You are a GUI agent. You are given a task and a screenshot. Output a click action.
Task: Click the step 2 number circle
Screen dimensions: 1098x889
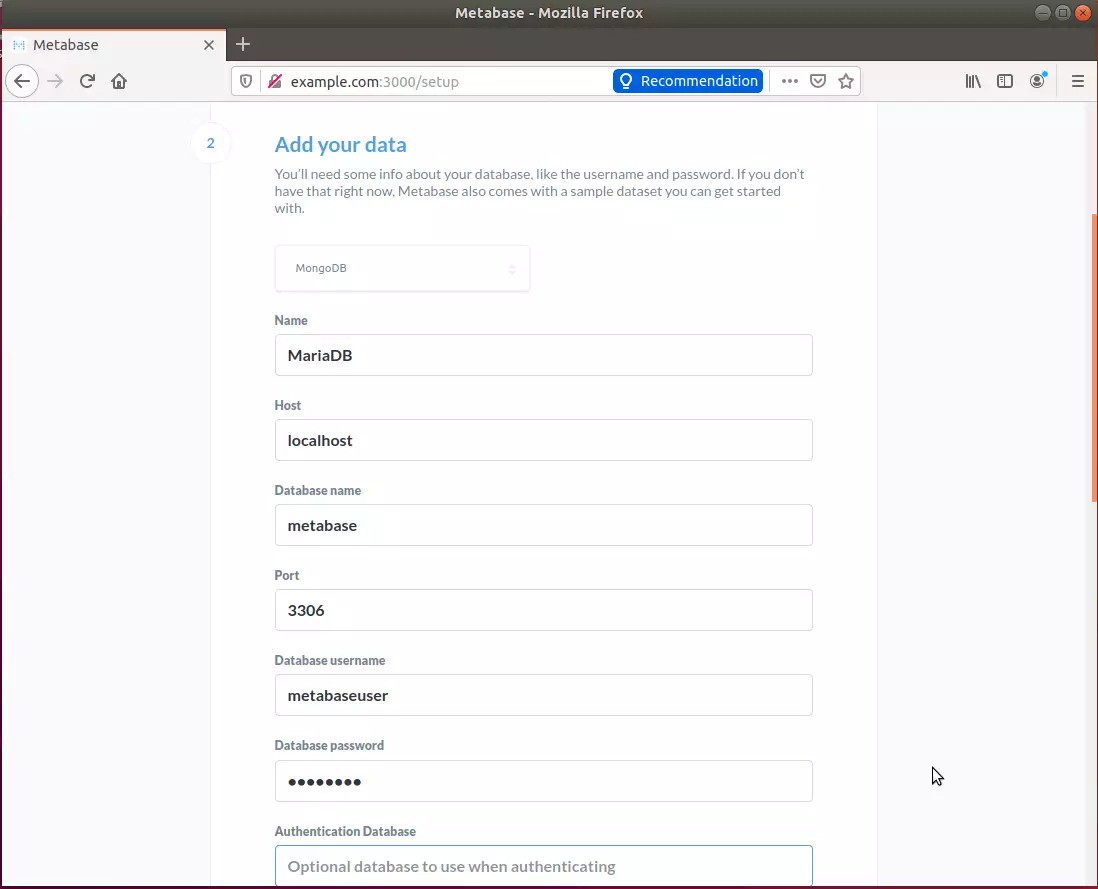point(210,144)
